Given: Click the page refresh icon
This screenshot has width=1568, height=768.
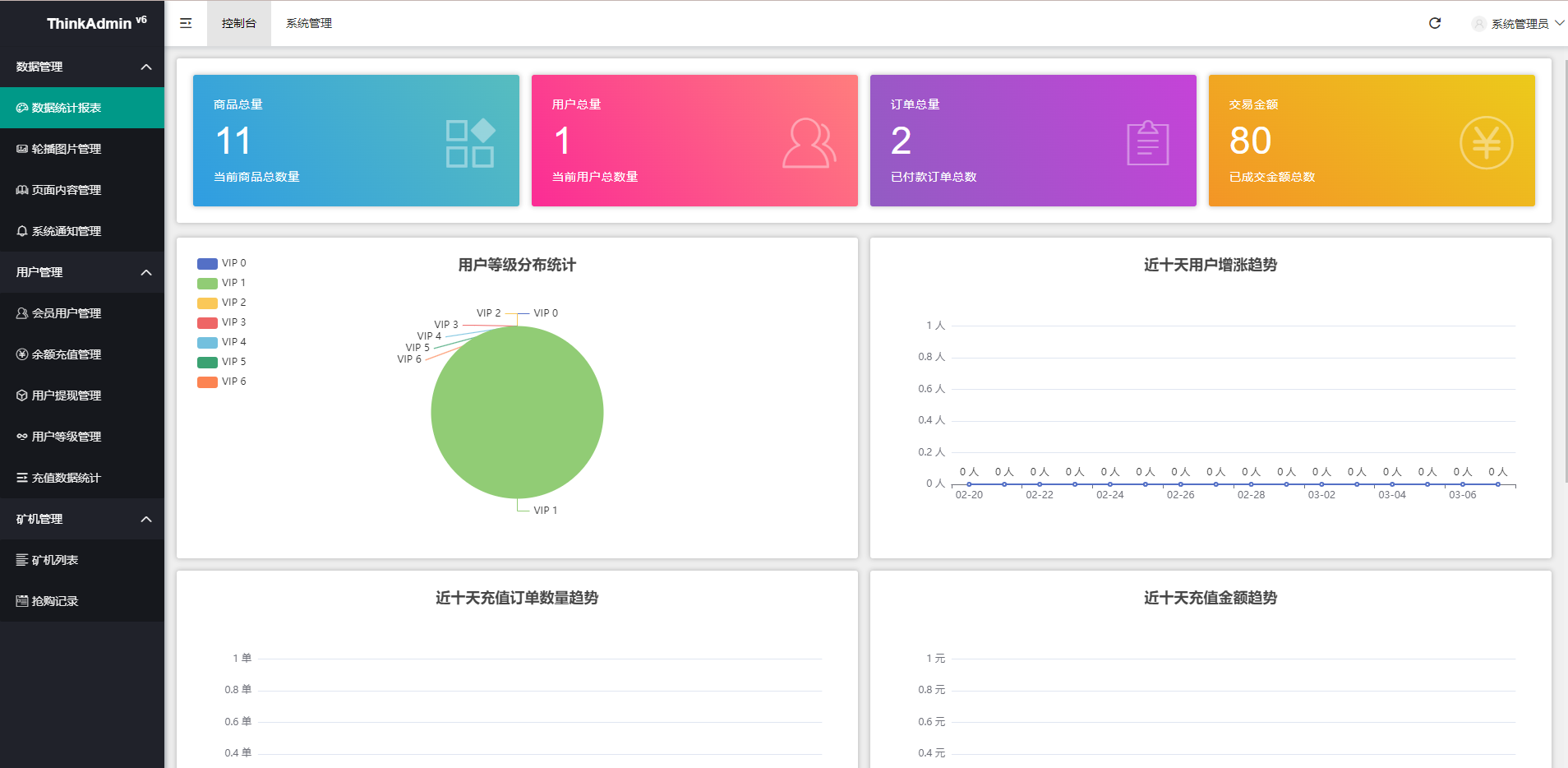Looking at the screenshot, I should click(x=1435, y=23).
